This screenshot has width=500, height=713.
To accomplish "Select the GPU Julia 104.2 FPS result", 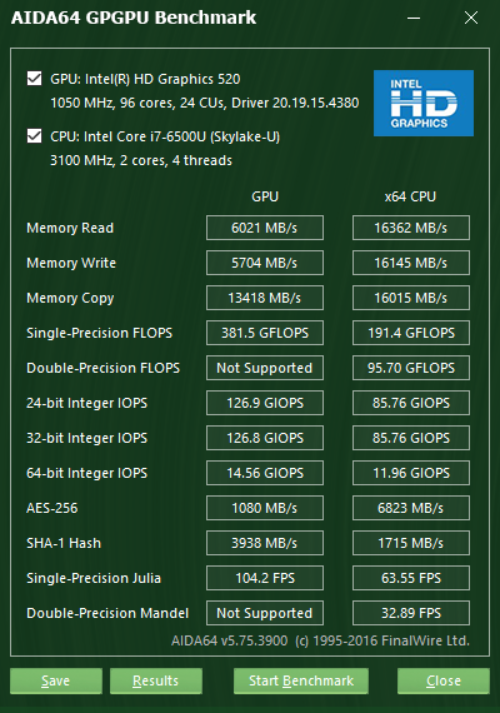I will 265,577.
